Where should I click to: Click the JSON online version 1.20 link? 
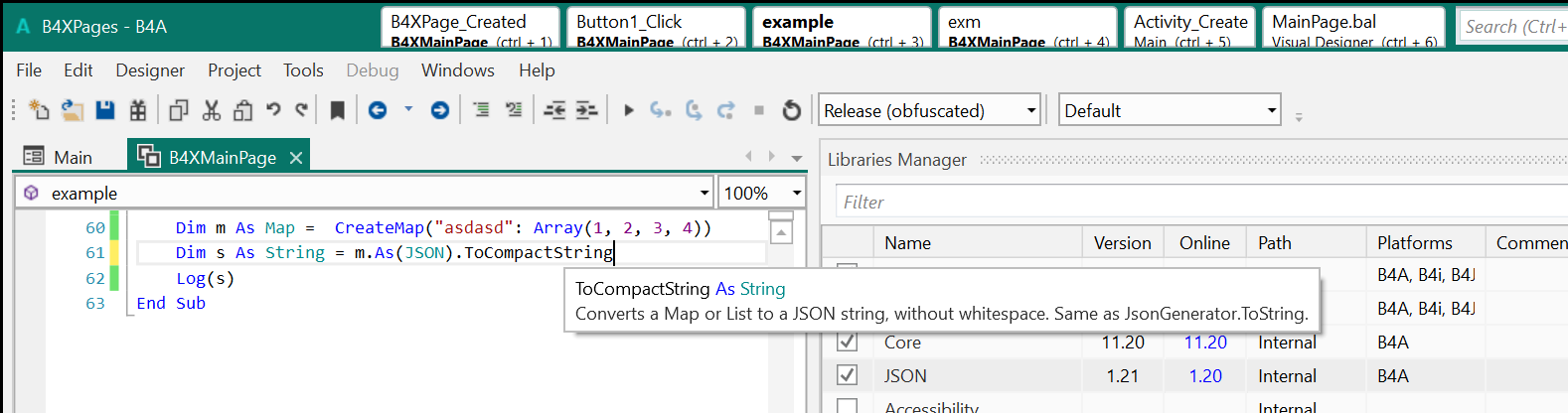(x=1205, y=376)
